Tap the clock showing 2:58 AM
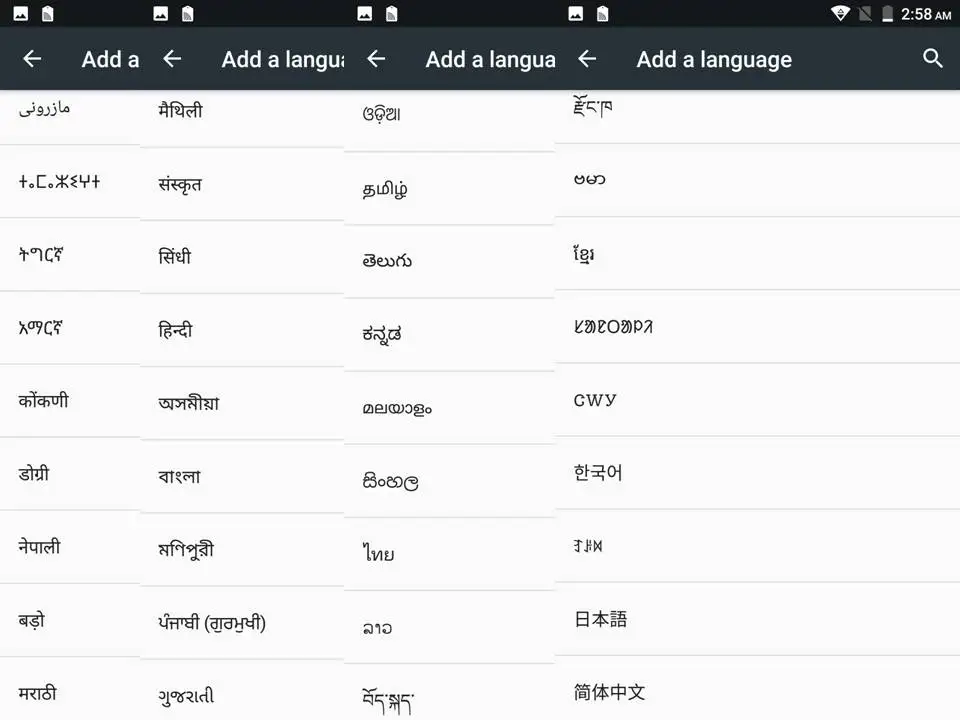This screenshot has height=720, width=960. coord(925,14)
